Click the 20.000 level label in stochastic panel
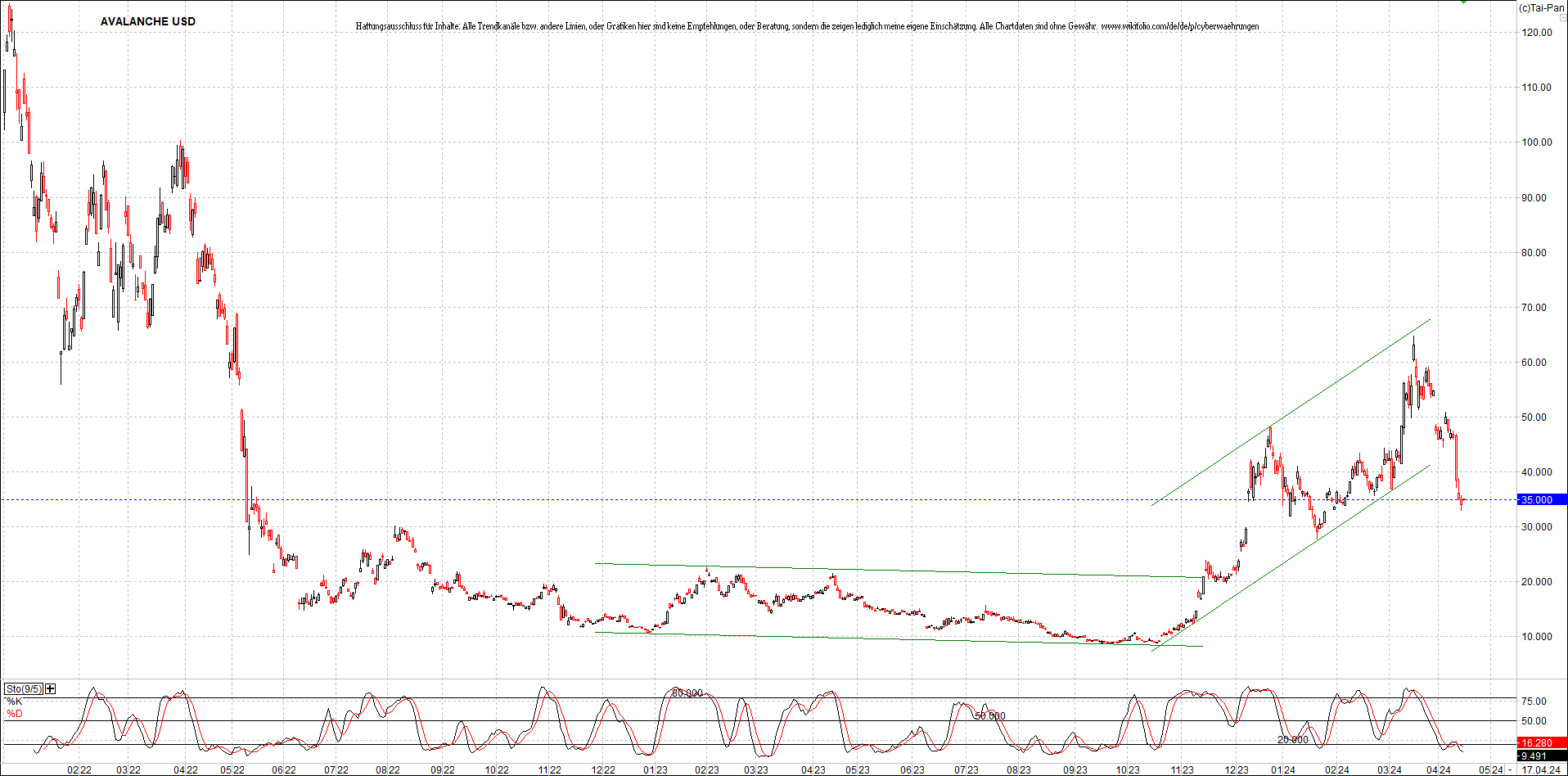 click(x=1293, y=740)
